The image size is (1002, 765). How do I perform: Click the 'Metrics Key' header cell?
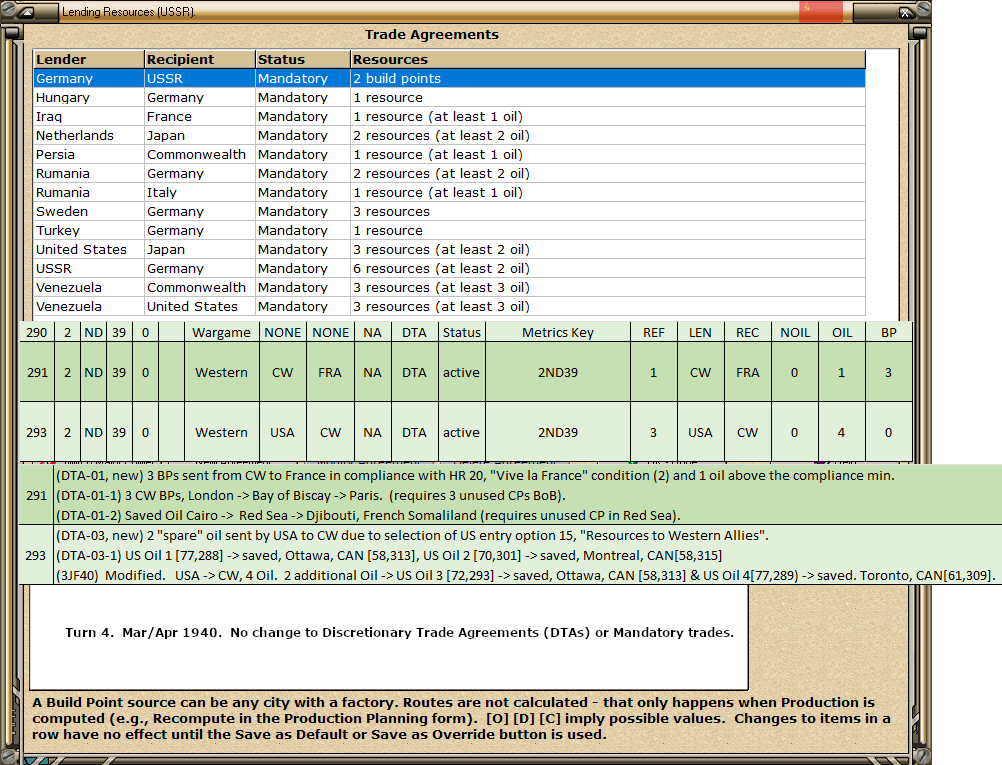pyautogui.click(x=558, y=332)
